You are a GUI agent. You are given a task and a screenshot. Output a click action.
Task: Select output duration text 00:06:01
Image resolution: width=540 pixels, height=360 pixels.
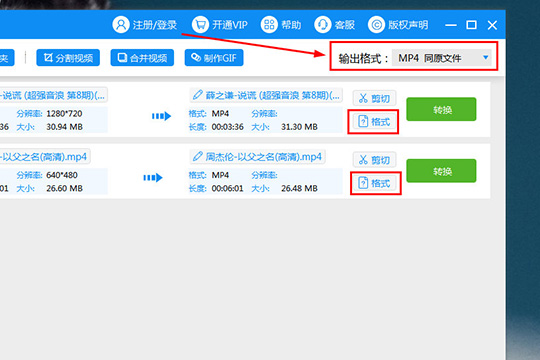tap(228, 188)
